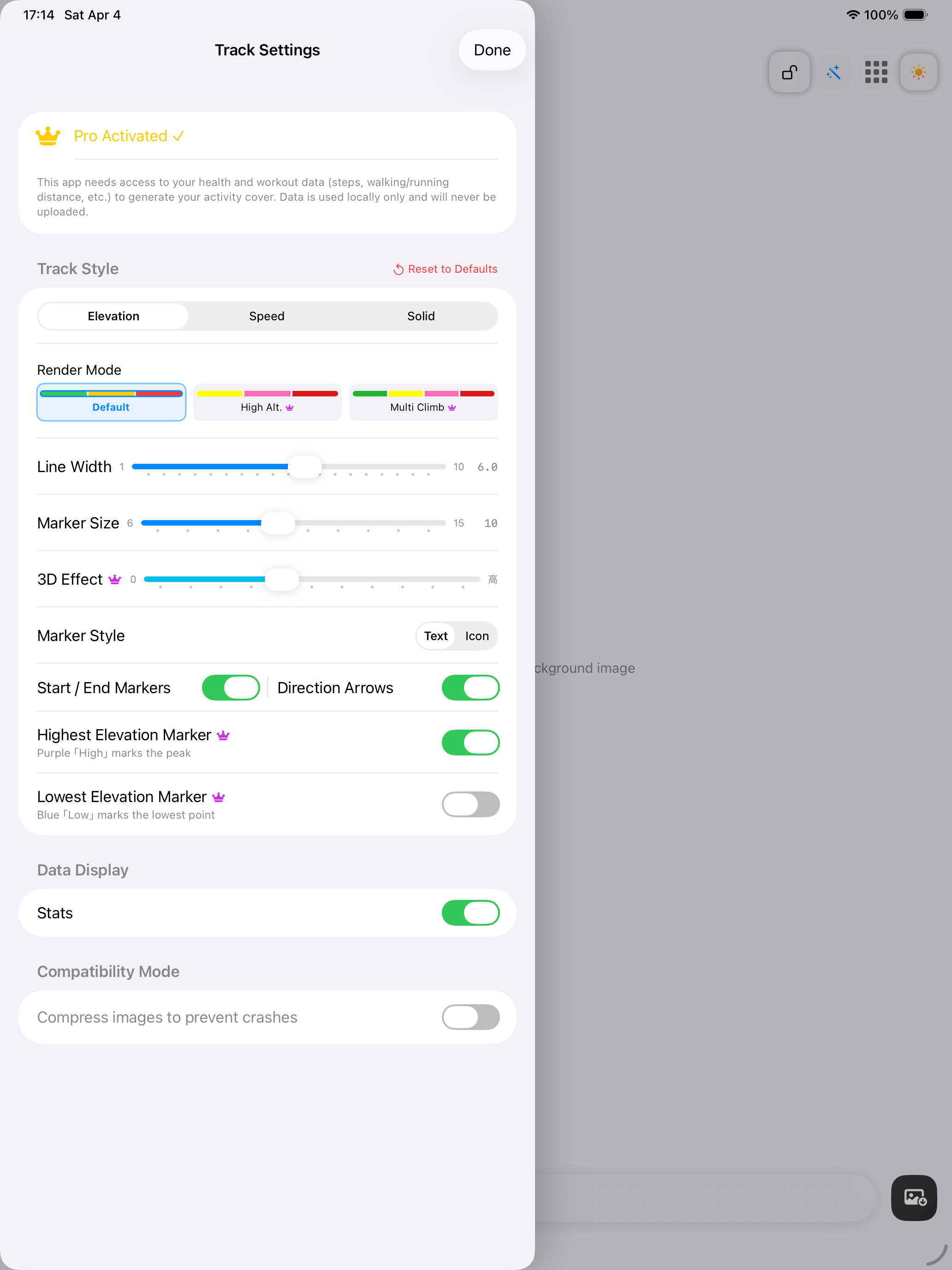Select the Solid track style tab
952x1270 pixels.
pos(421,317)
